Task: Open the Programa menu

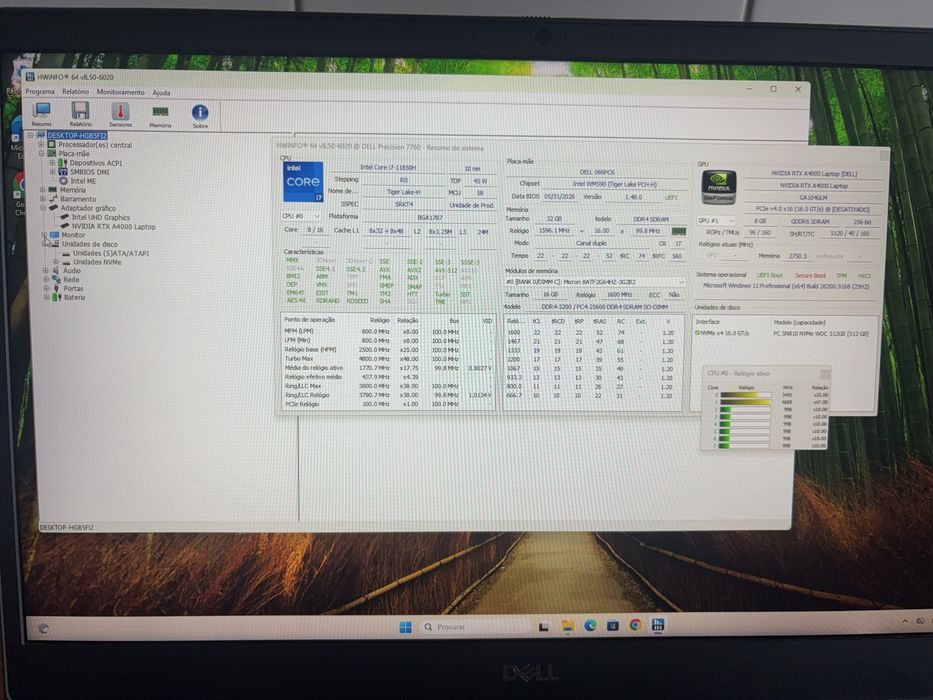Action: 40,92
